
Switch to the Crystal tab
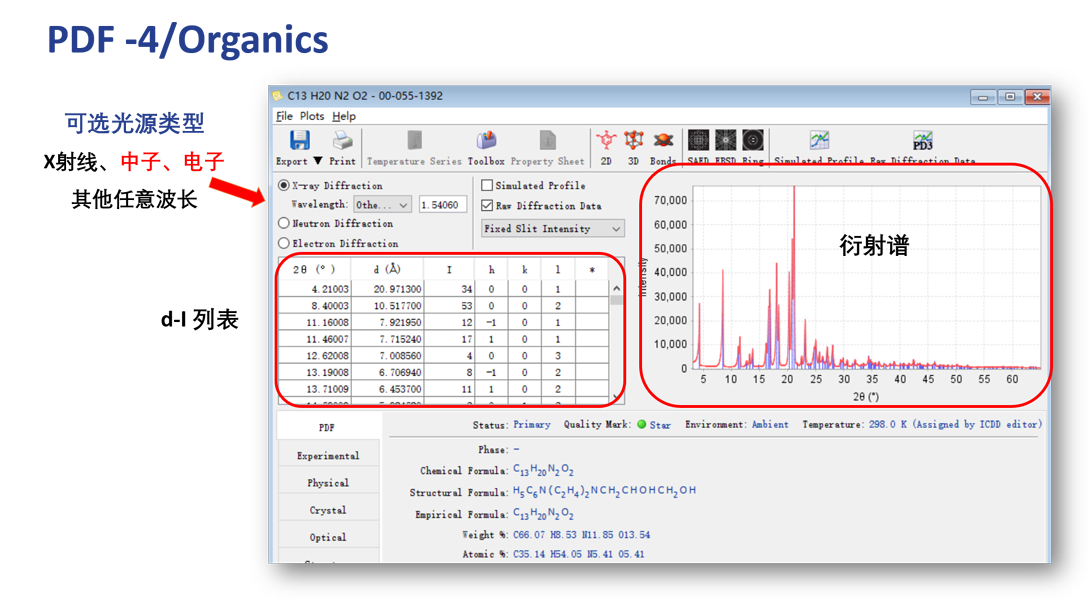328,510
